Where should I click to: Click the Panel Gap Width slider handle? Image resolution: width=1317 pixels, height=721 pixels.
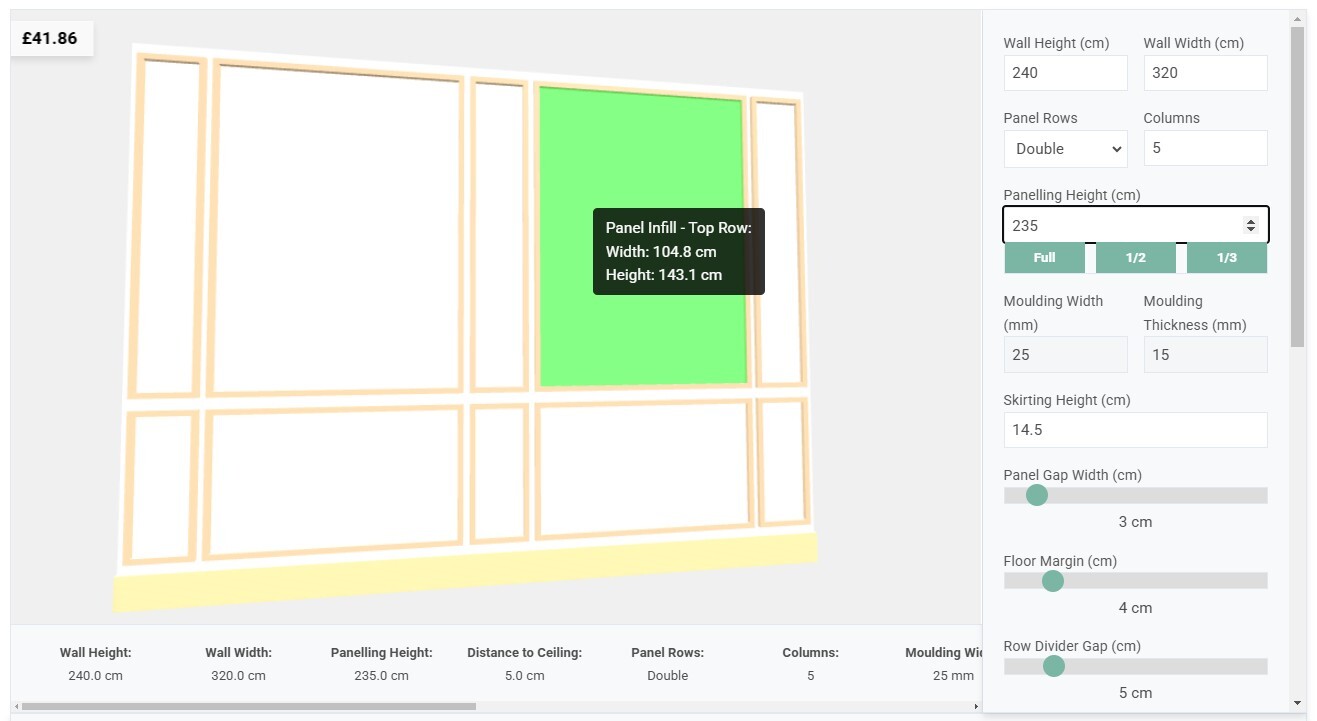click(x=1037, y=495)
